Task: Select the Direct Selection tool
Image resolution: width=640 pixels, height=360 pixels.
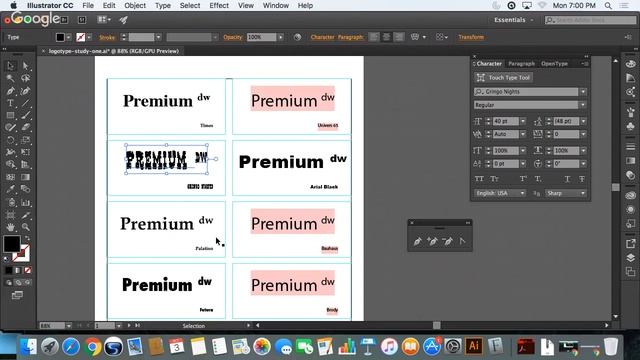Action: pos(25,66)
